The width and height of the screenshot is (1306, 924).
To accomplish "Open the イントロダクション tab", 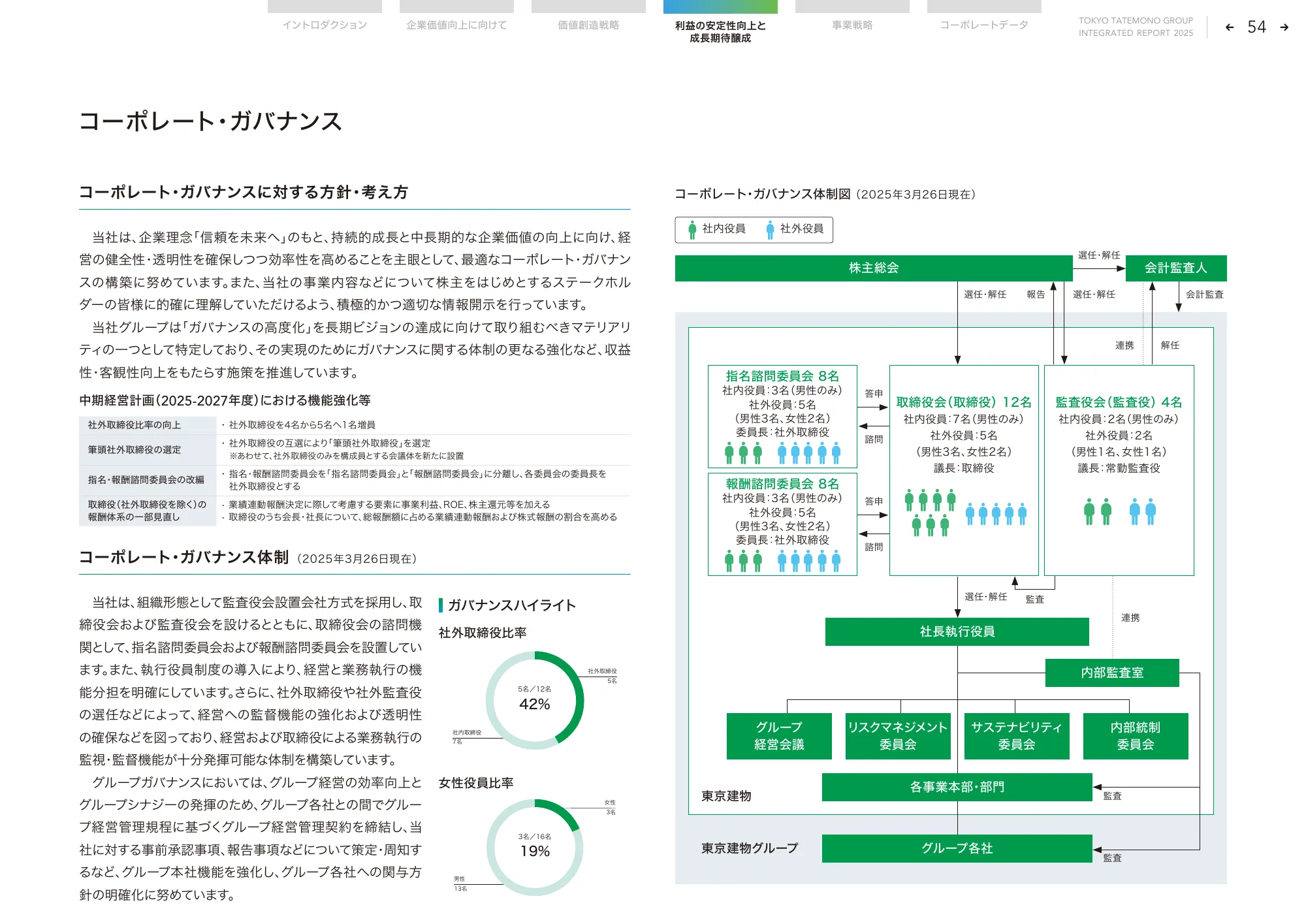I will (x=325, y=25).
